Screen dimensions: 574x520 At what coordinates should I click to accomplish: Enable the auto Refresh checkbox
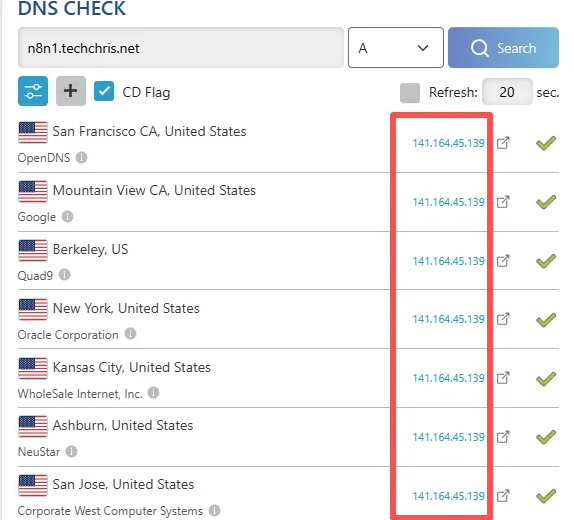click(x=410, y=93)
